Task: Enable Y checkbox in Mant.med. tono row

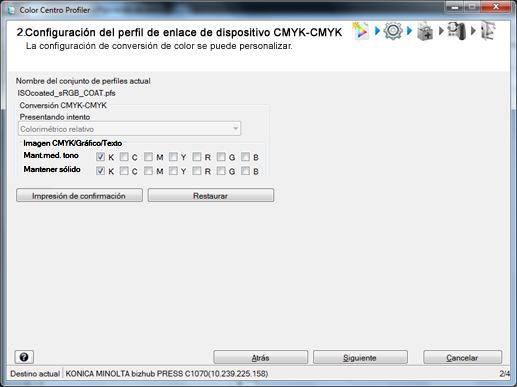Action: point(173,157)
